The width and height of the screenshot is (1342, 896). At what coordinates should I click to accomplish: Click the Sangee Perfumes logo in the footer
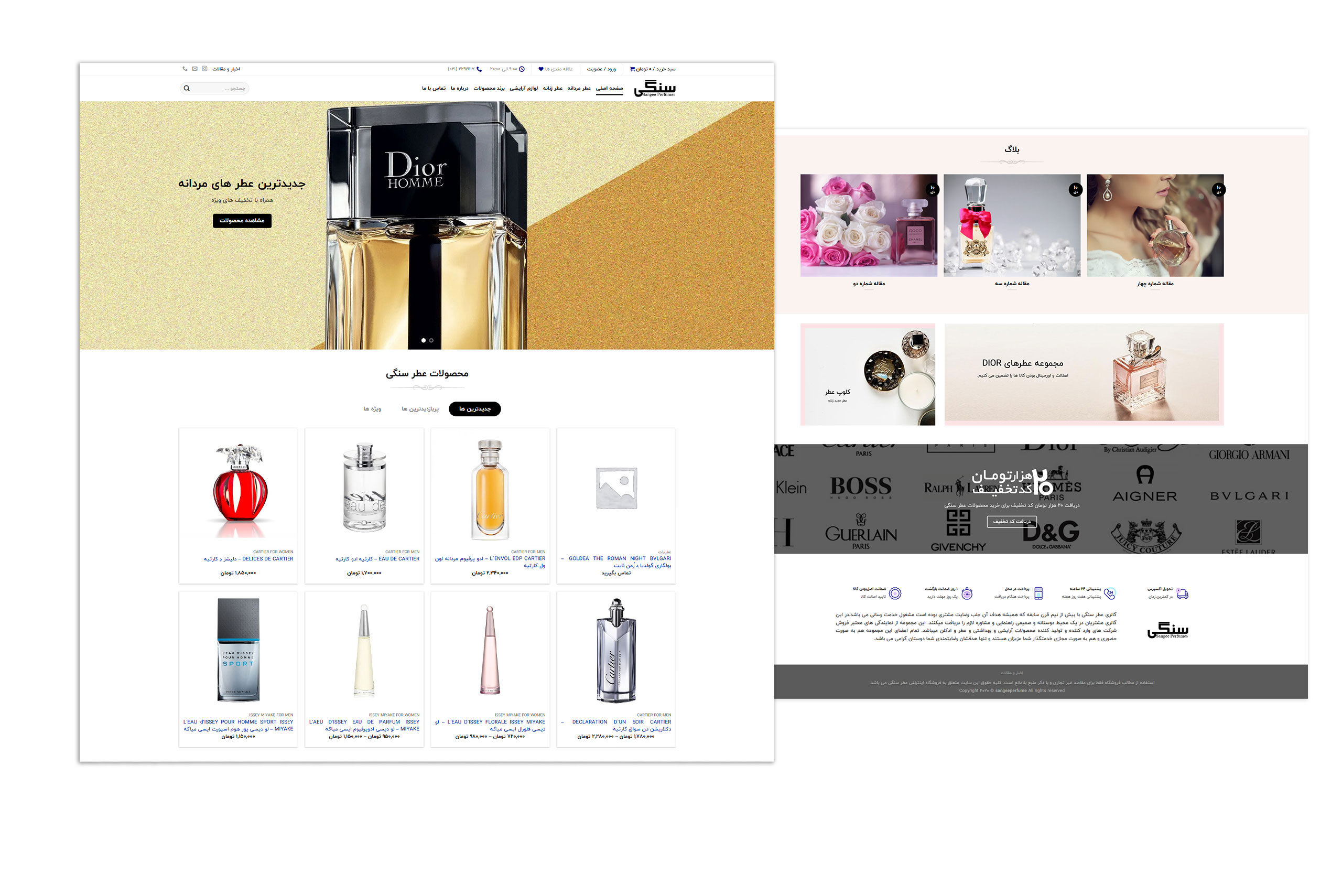[x=1168, y=630]
